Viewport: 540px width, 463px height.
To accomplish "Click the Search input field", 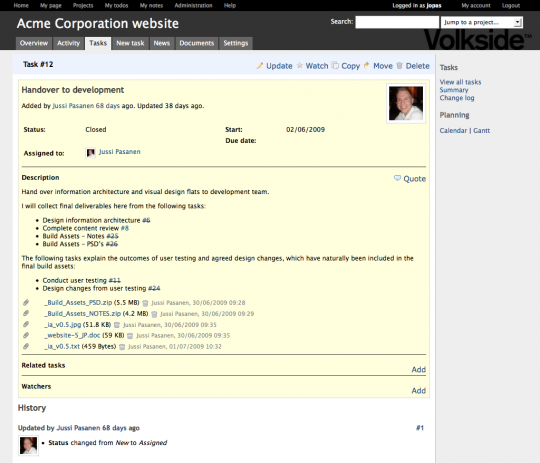I will pos(397,22).
